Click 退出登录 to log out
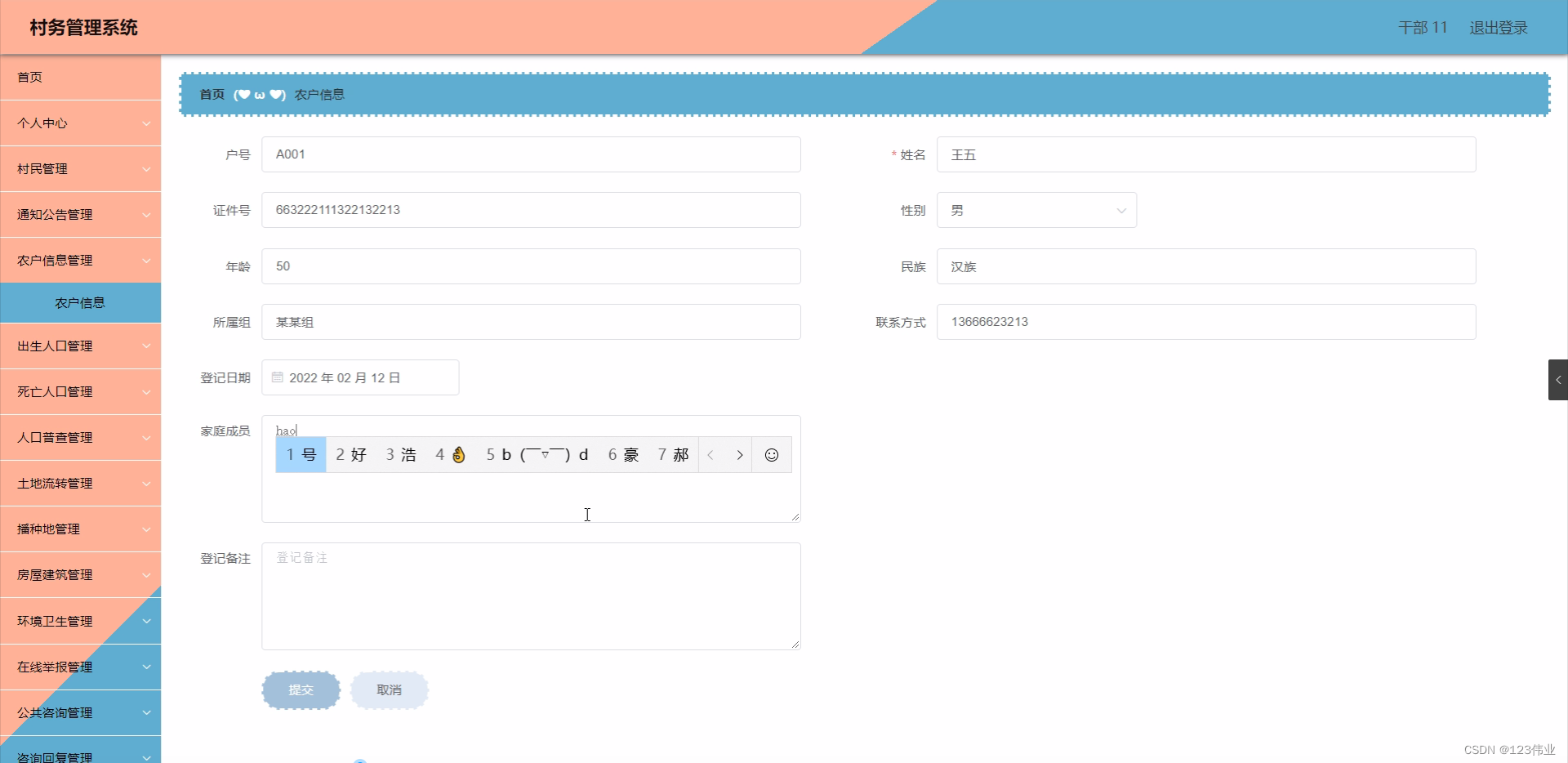 1498,28
